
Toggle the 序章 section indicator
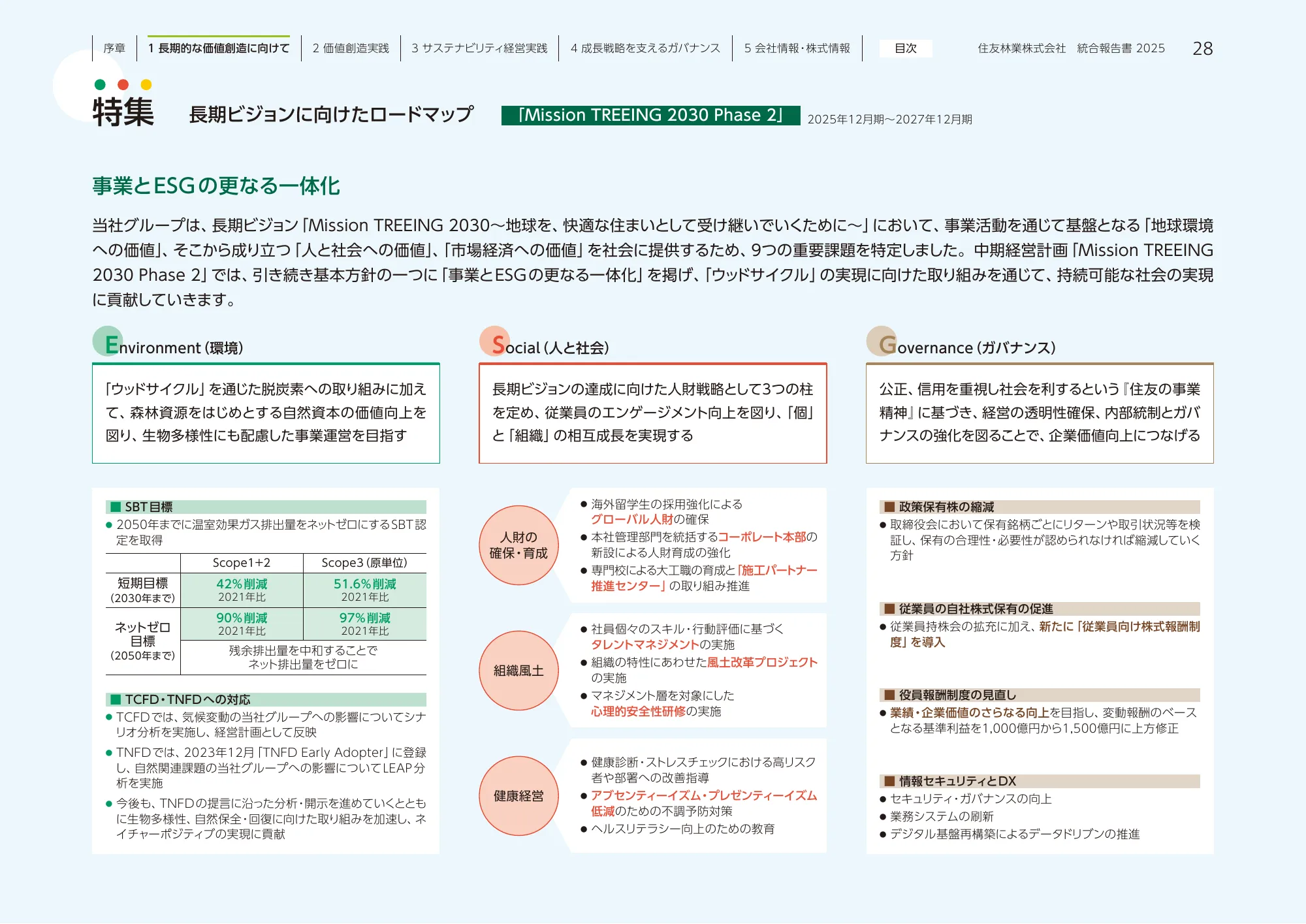112,47
